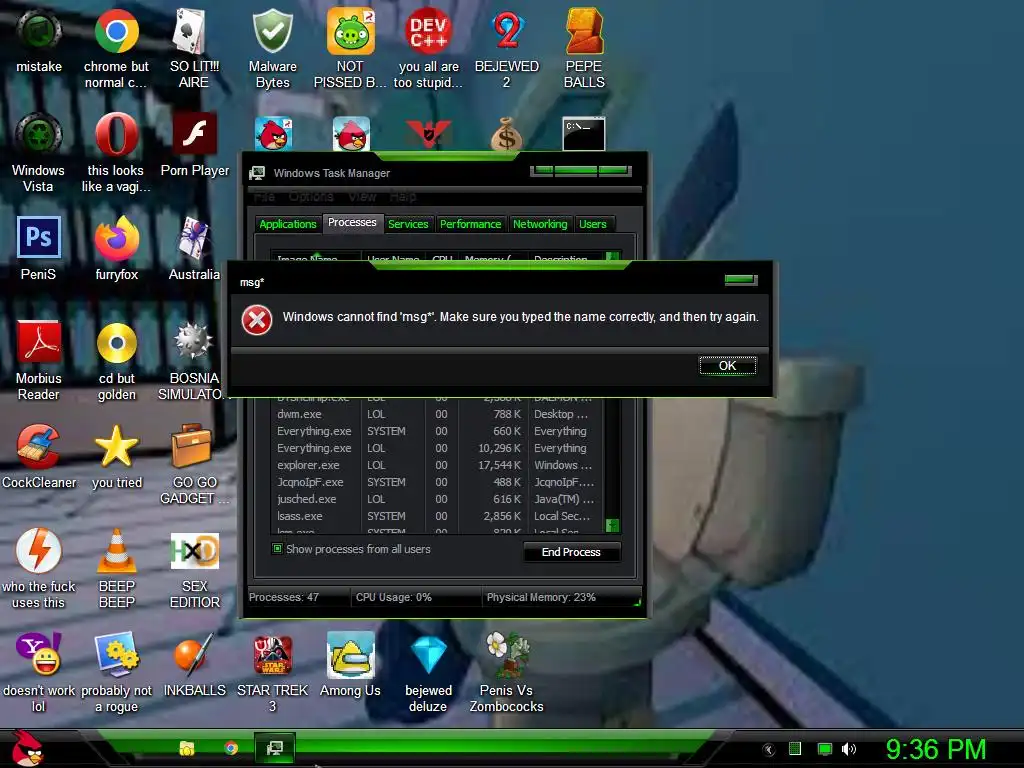The image size is (1024, 768).
Task: Click the green Task Manager CPU tray icon
Action: pos(795,749)
